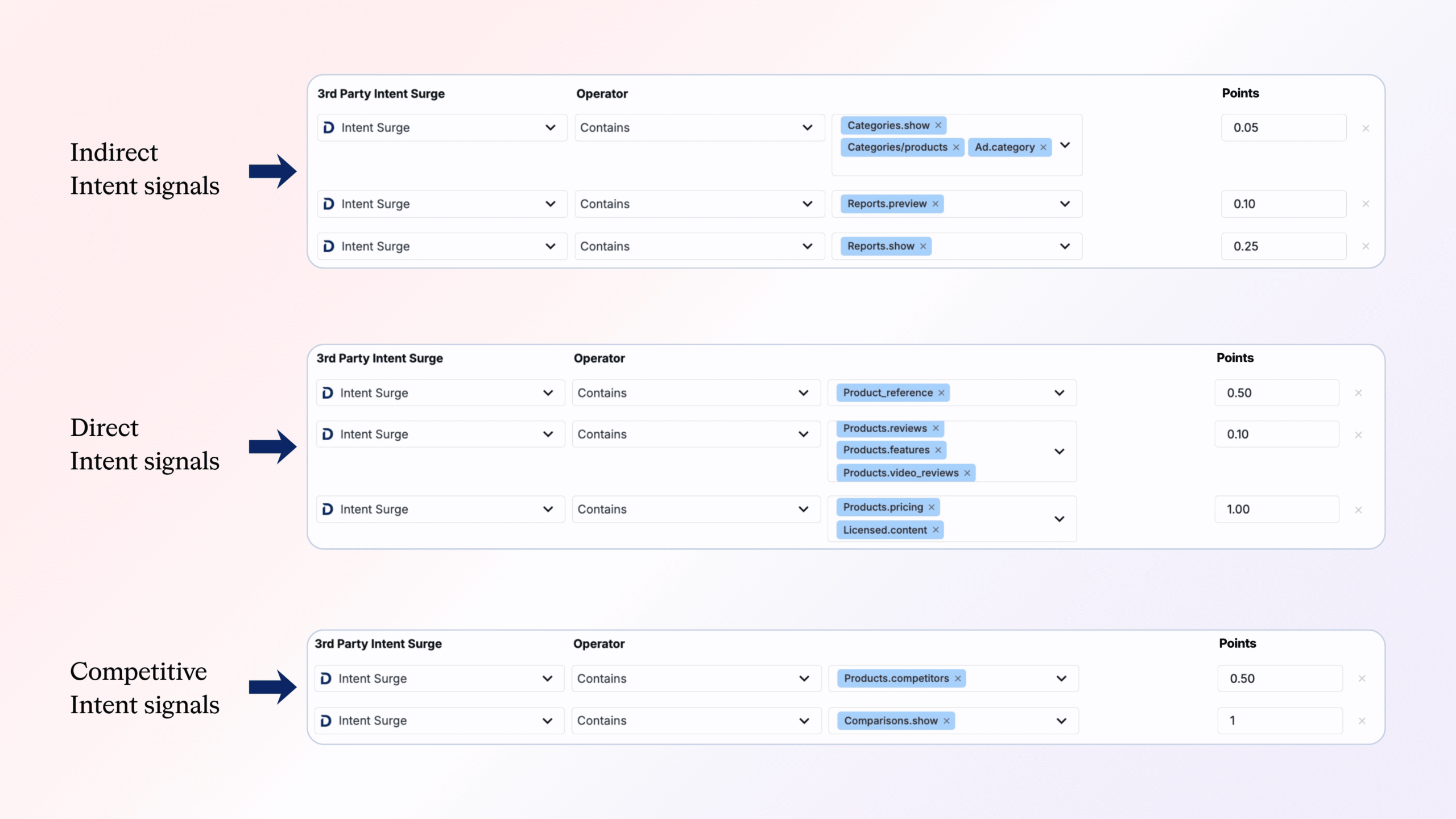Image resolution: width=1456 pixels, height=819 pixels.
Task: Open the Contains operator dropdown for Comparisons.show
Action: (x=696, y=721)
